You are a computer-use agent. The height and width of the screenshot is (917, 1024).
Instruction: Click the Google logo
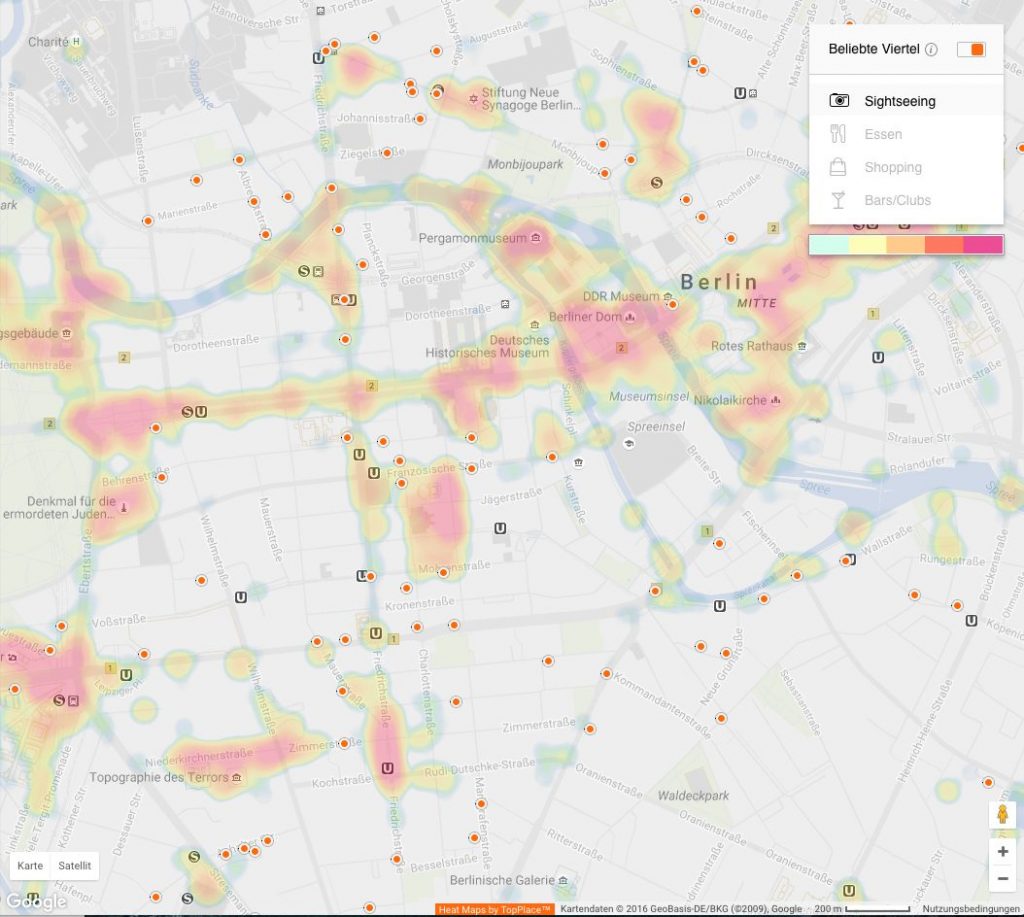(x=37, y=901)
